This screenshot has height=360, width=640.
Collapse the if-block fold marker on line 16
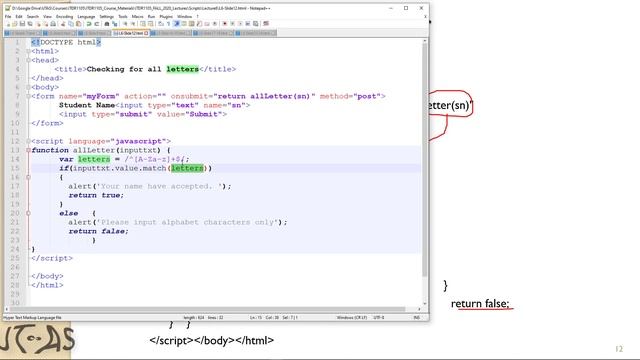[x=28, y=177]
